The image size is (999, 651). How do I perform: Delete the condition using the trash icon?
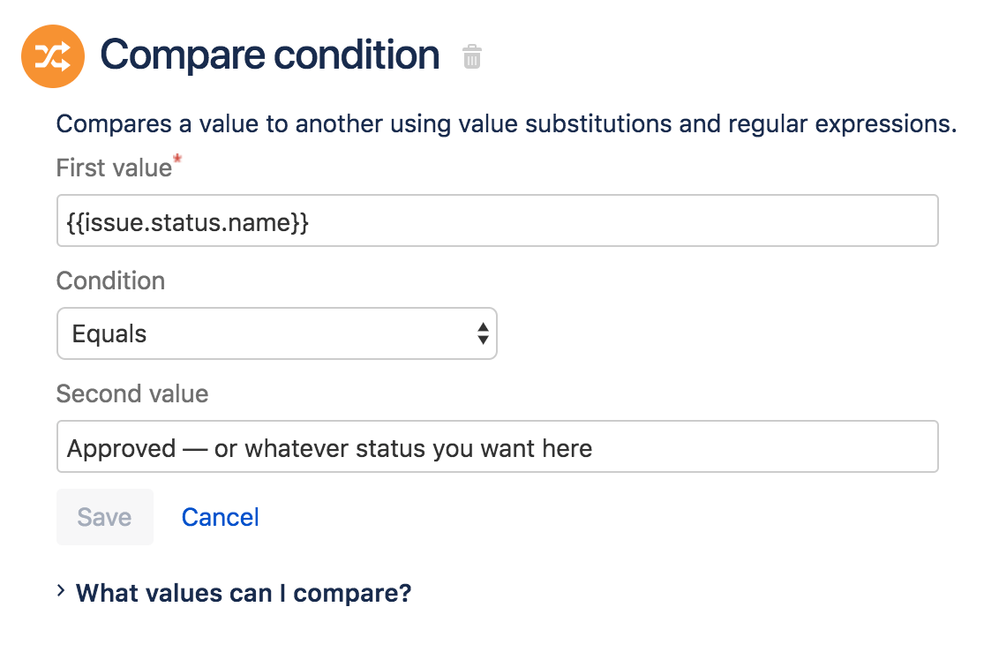coord(472,57)
